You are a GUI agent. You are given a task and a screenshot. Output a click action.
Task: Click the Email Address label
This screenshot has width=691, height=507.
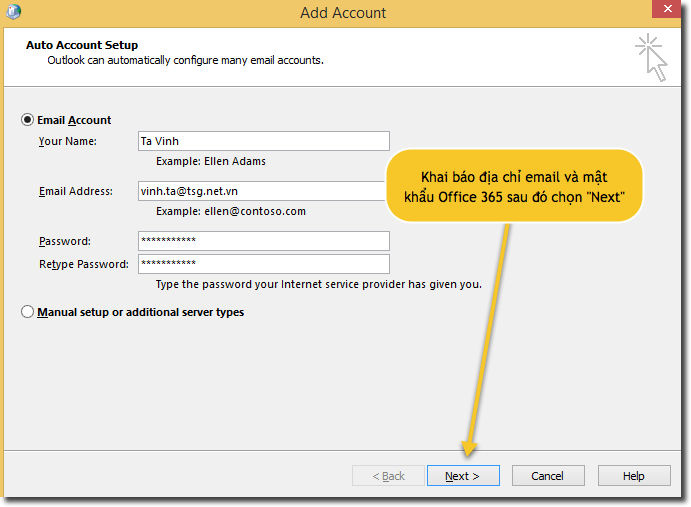(x=76, y=191)
